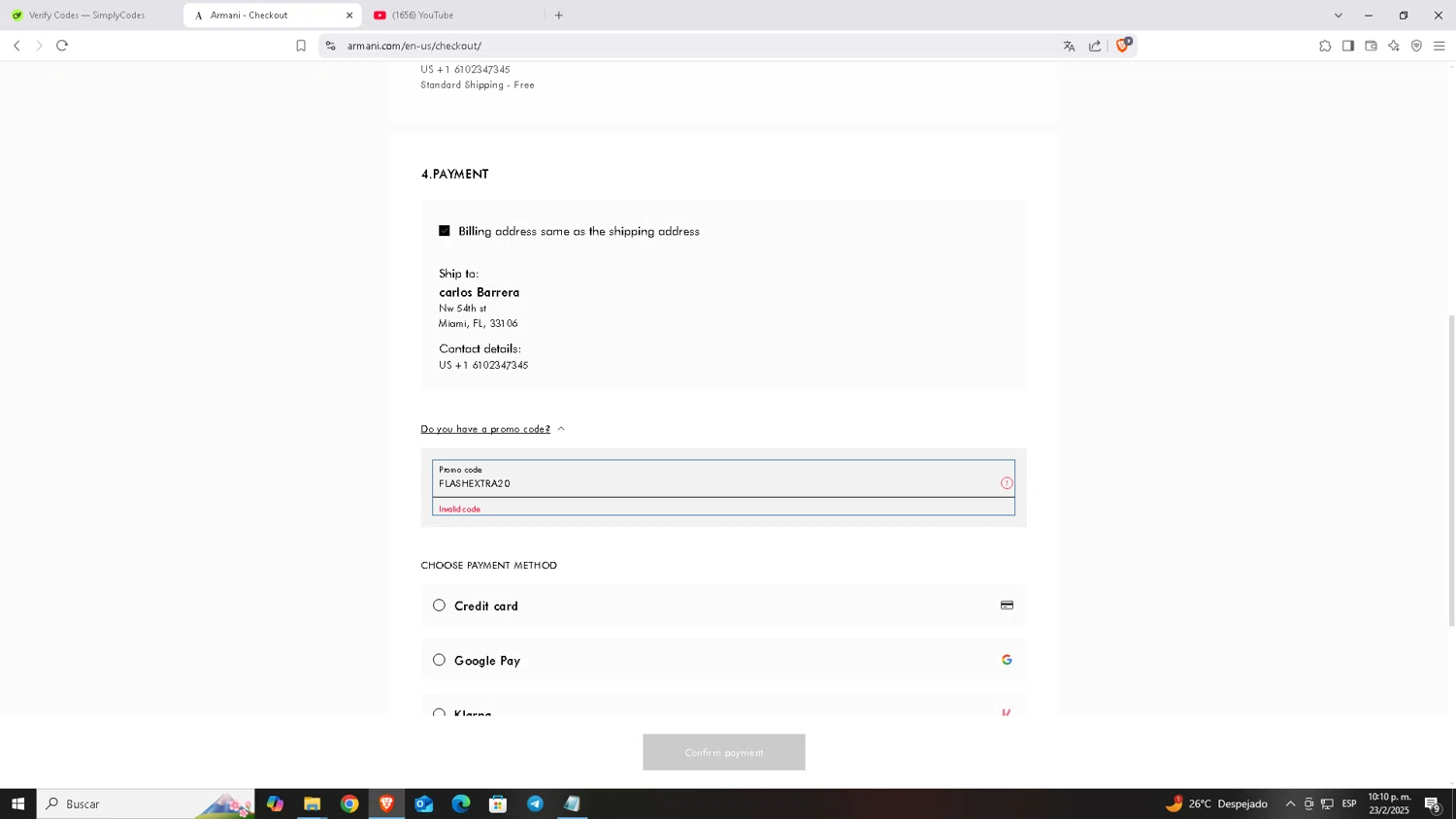This screenshot has height=819, width=1456.
Task: Open a new browser tab
Action: point(559,16)
